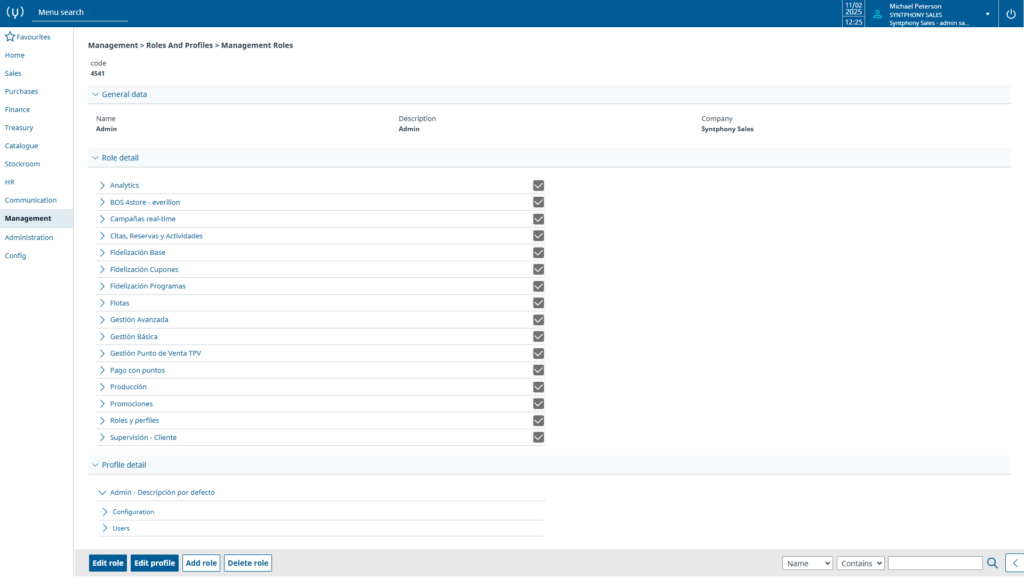Image resolution: width=1024 pixels, height=578 pixels.
Task: Open the Administration menu item
Action: (x=29, y=237)
